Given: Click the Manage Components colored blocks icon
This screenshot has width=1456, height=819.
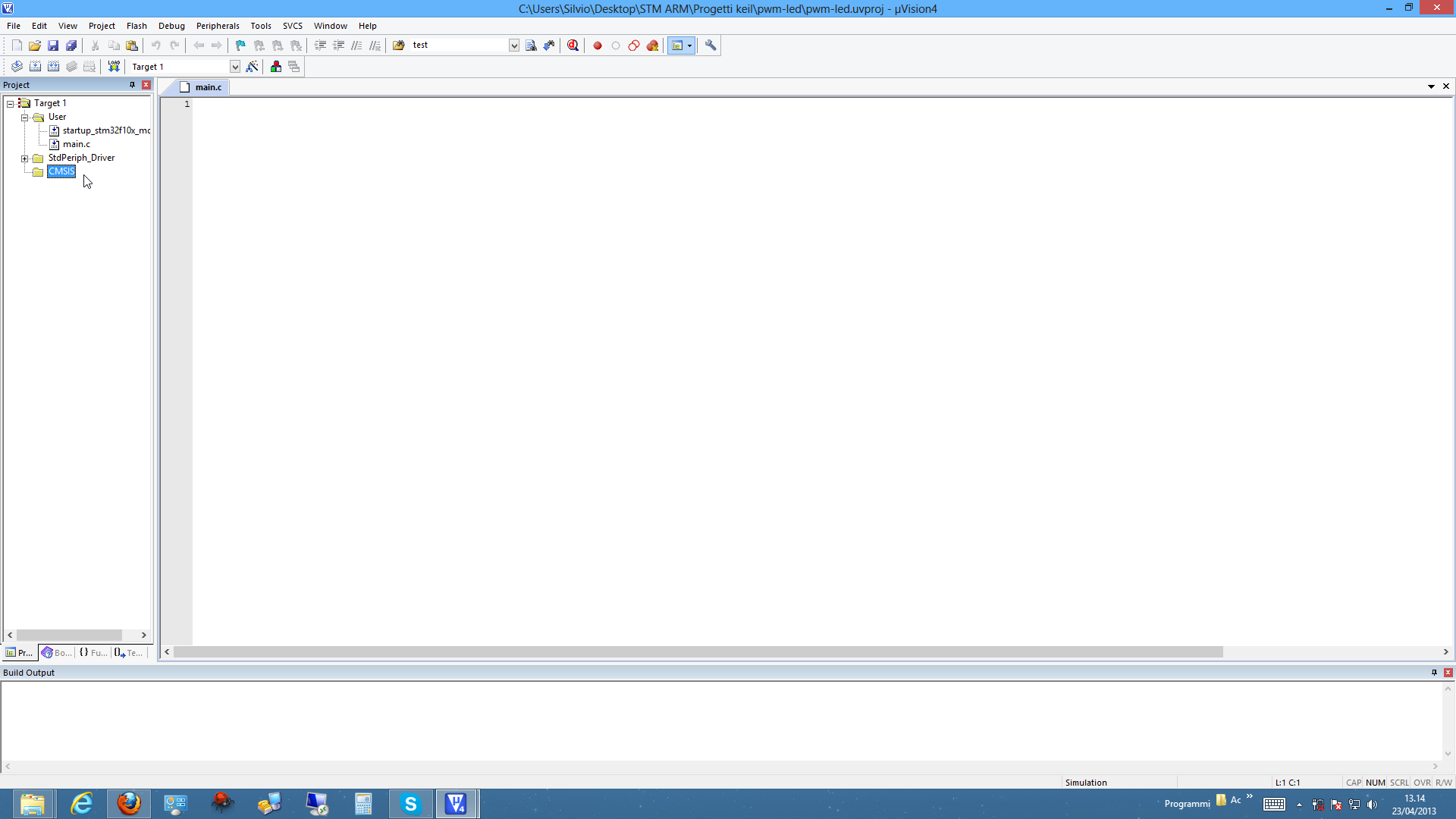Looking at the screenshot, I should 276,67.
